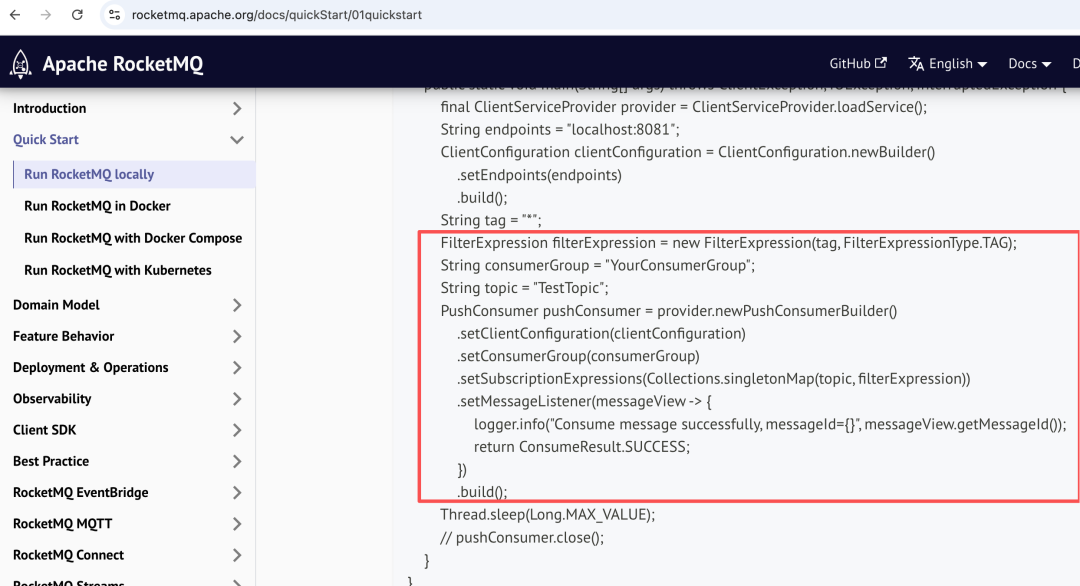Open Deployment & Operations sidebar item

90,367
